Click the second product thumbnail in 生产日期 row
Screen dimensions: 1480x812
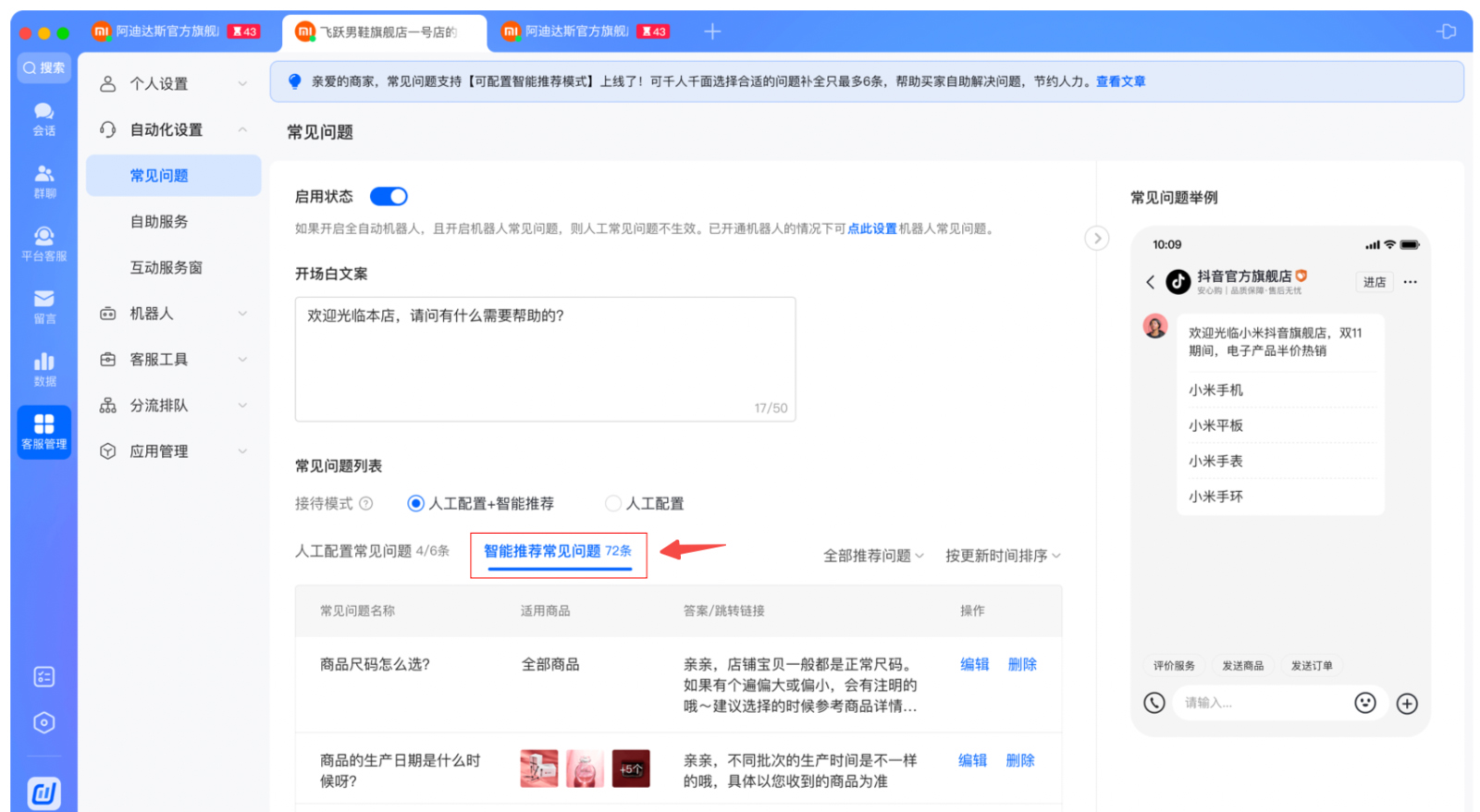point(585,769)
